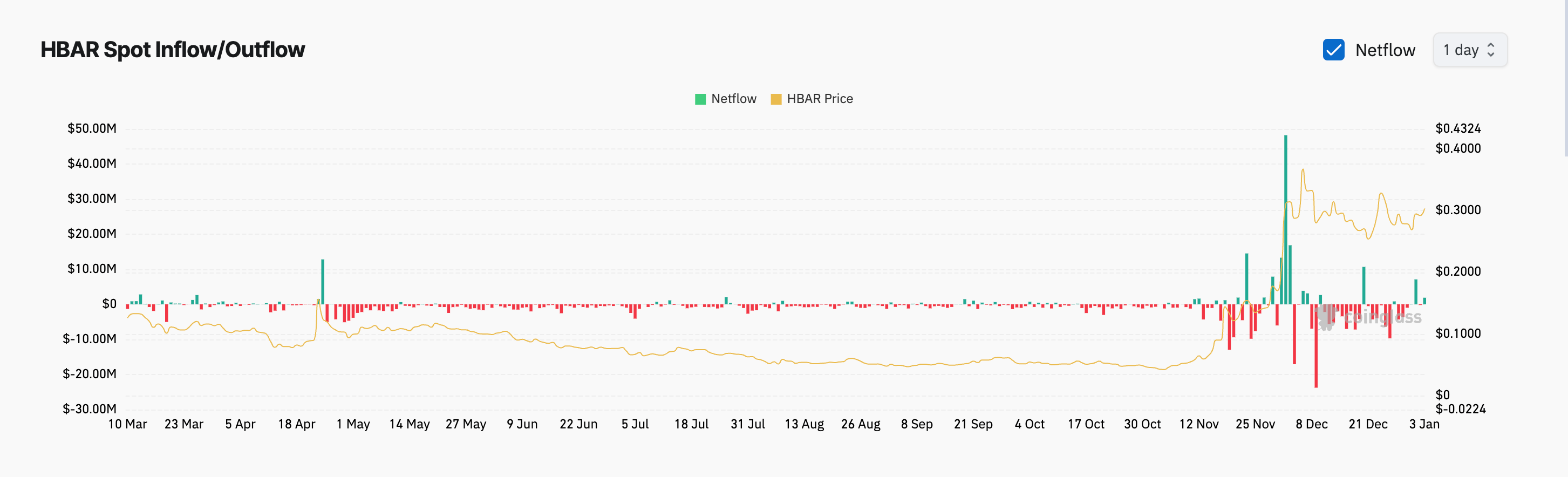Viewport: 1568px width, 477px height.
Task: Click the 3 Jan date axis label
Action: (x=1424, y=424)
